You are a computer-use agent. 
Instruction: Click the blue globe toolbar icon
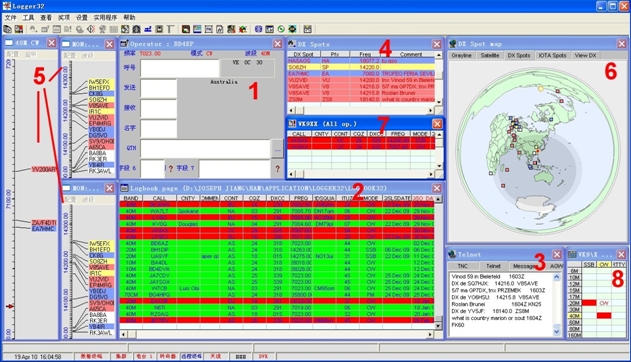[258, 29]
